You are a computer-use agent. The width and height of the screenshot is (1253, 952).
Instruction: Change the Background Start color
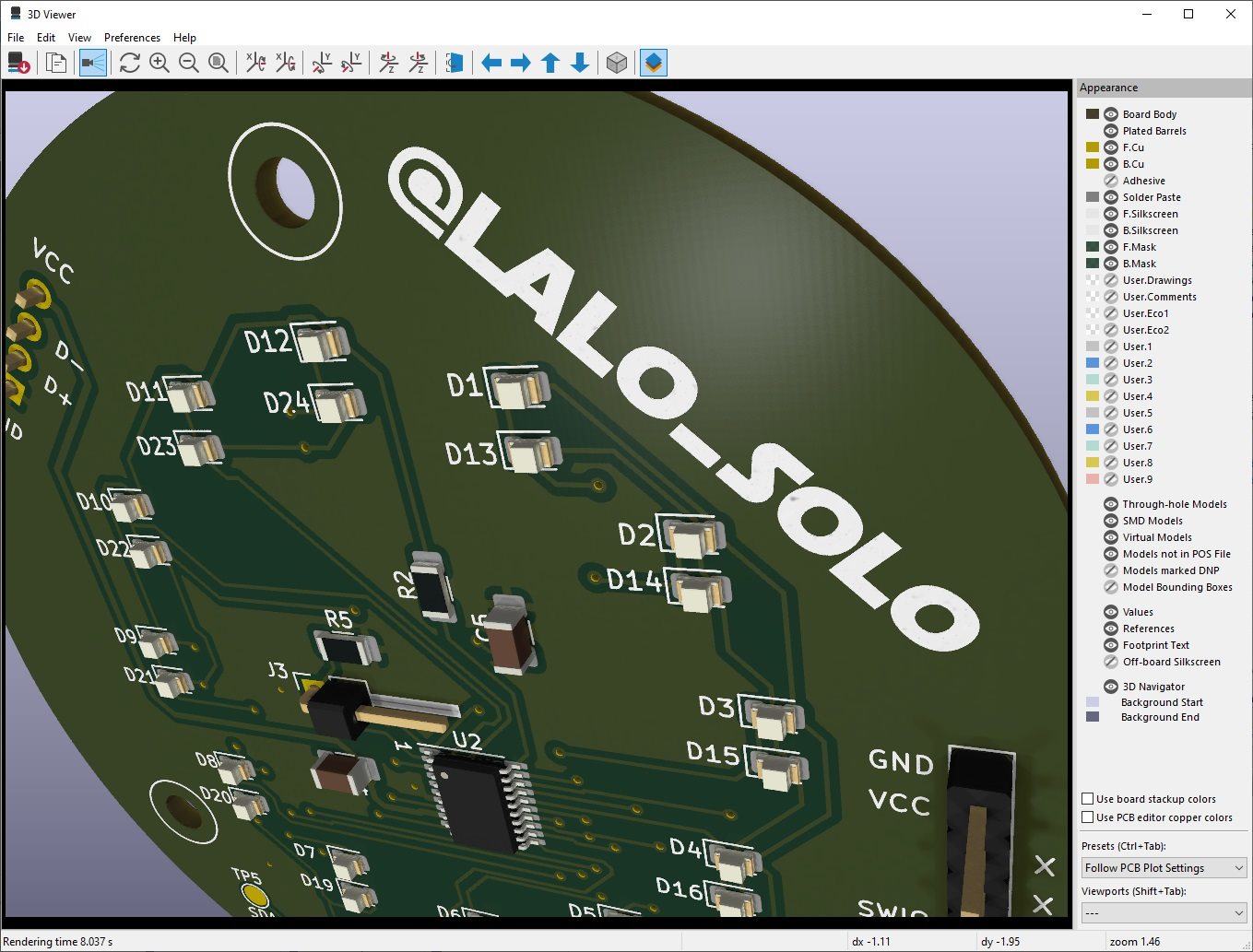coord(1093,702)
